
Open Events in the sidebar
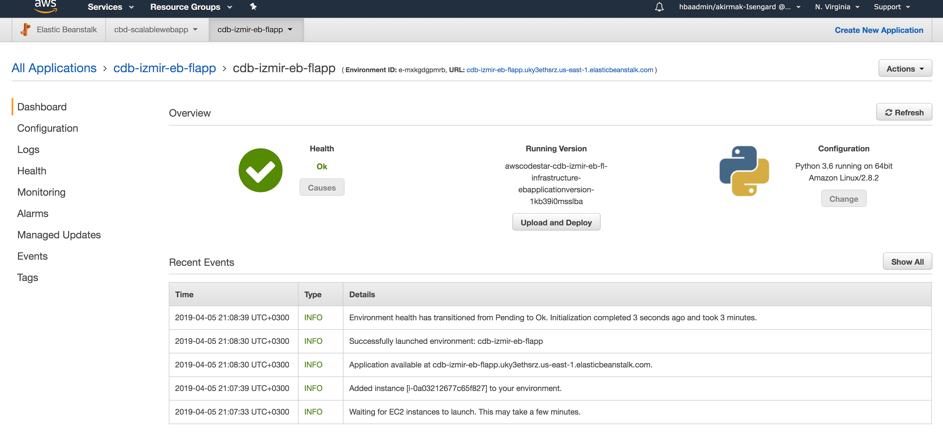point(32,256)
